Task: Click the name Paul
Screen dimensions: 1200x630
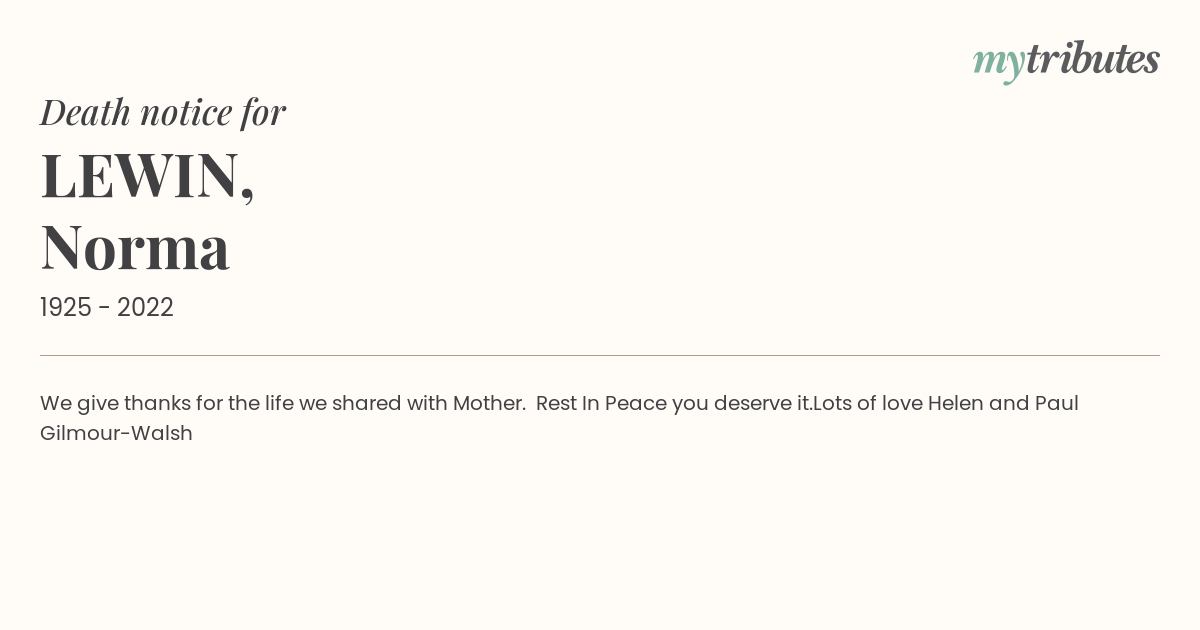Action: point(1056,404)
